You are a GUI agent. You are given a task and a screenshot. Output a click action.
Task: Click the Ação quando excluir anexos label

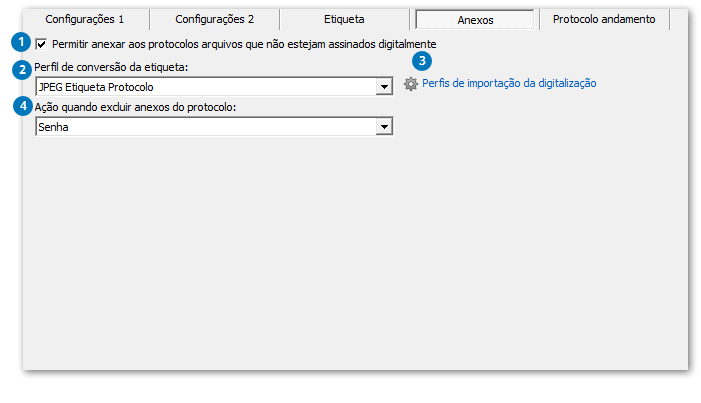135,107
